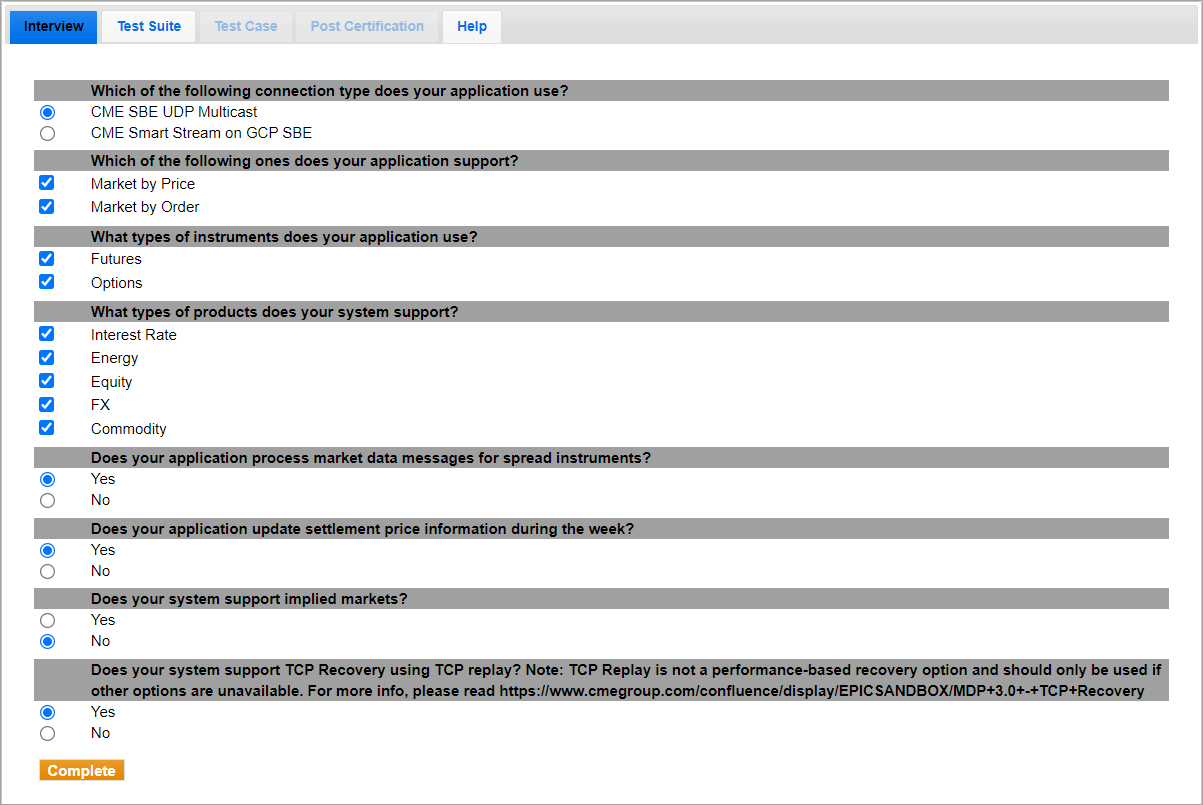The width and height of the screenshot is (1203, 805).
Task: Toggle the FX product checkbox
Action: 46,405
